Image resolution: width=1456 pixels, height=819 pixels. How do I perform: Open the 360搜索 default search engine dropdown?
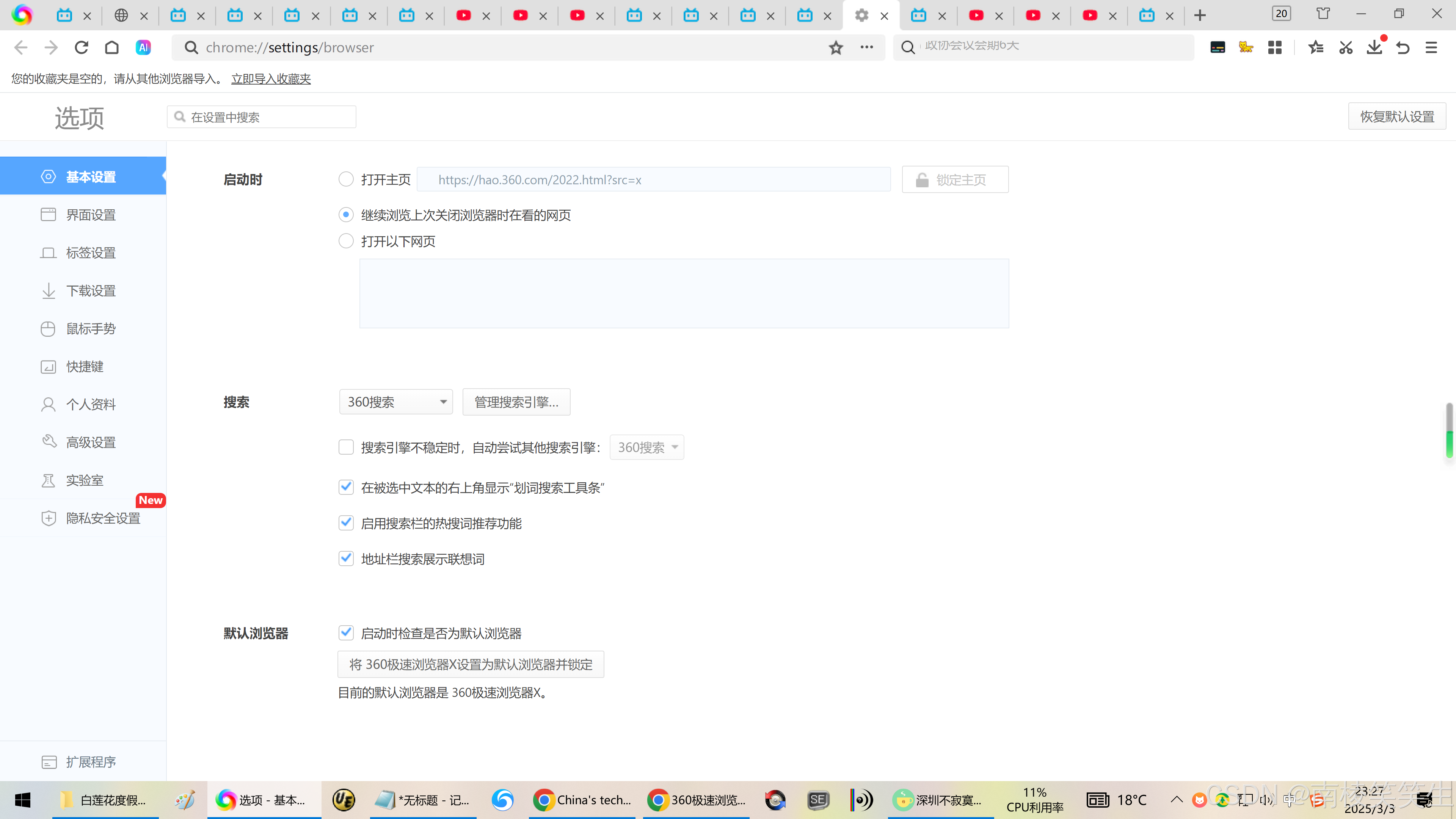[x=395, y=402]
